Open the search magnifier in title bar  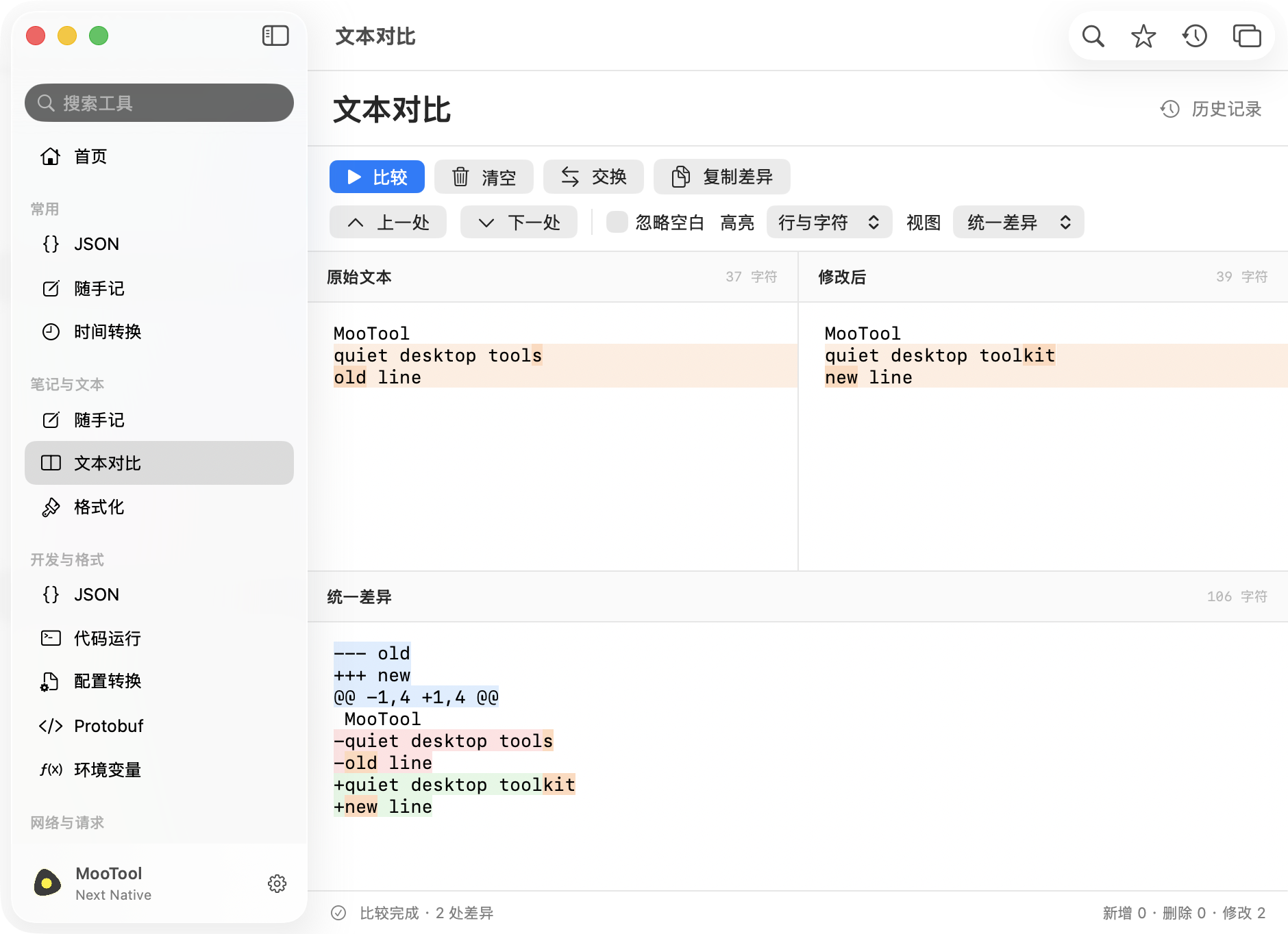[1093, 36]
